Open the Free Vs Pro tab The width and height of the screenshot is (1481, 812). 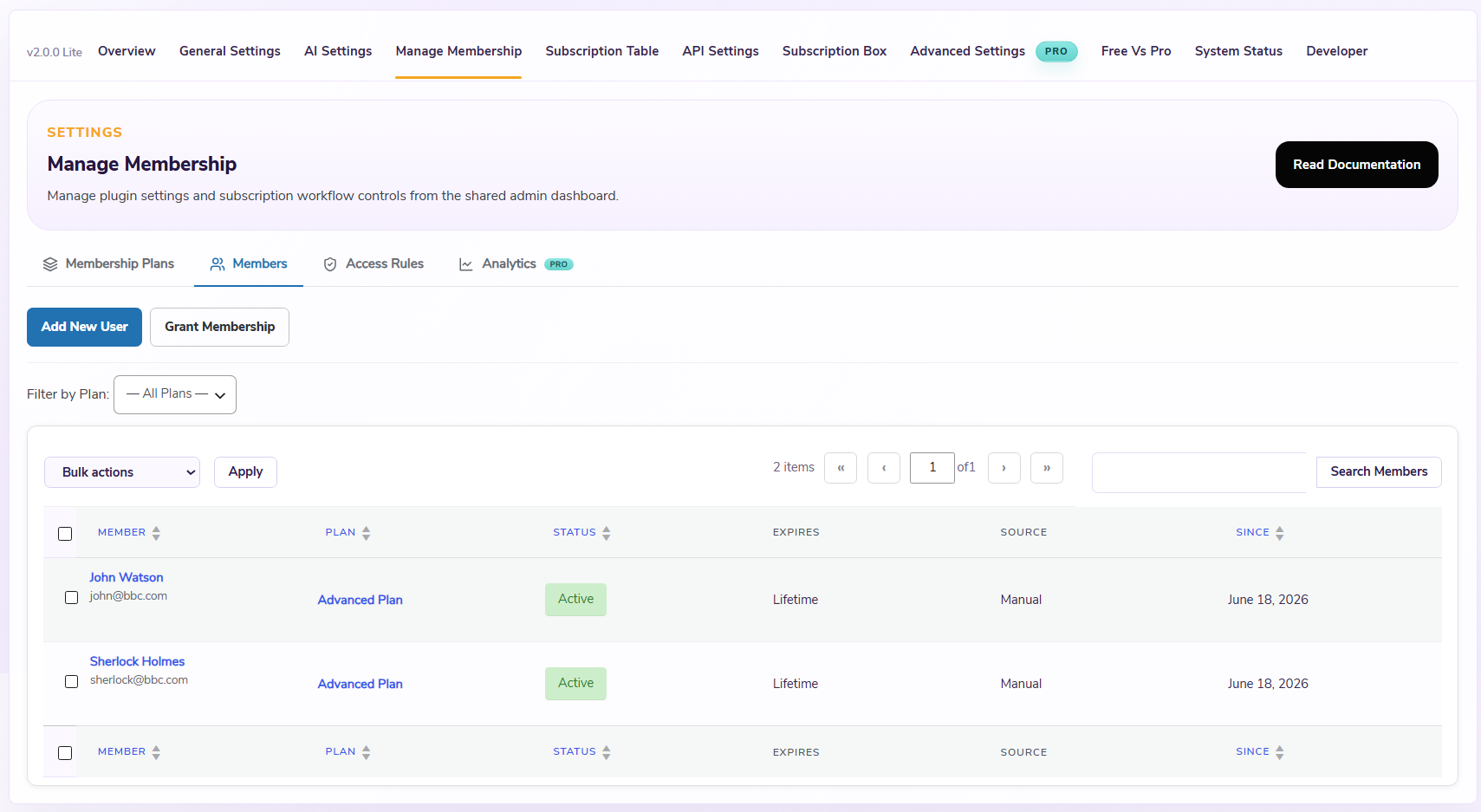pyautogui.click(x=1136, y=51)
